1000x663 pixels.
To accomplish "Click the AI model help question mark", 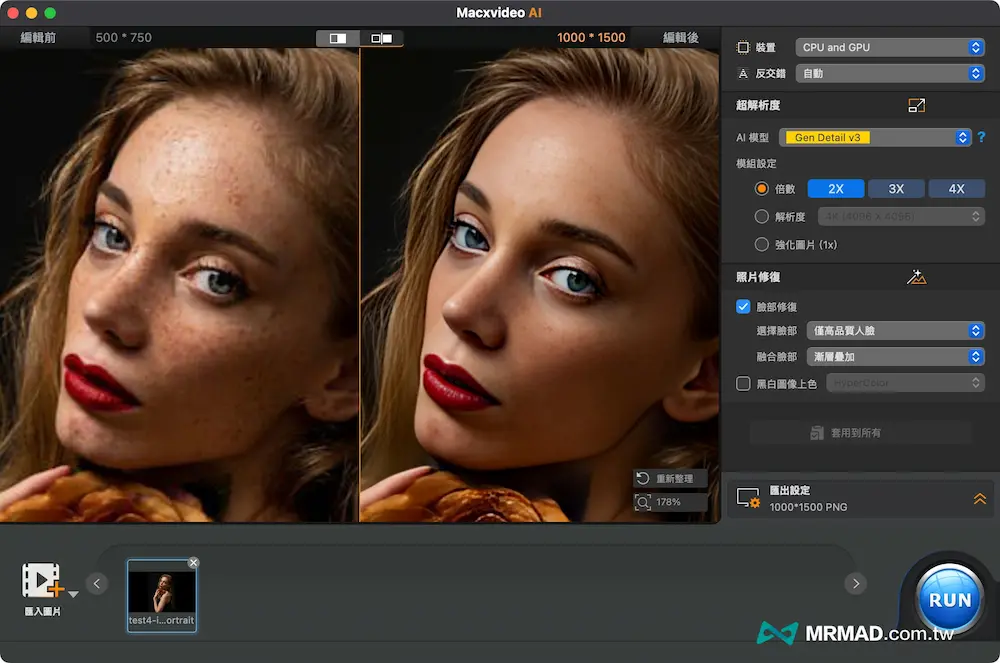I will (x=982, y=138).
